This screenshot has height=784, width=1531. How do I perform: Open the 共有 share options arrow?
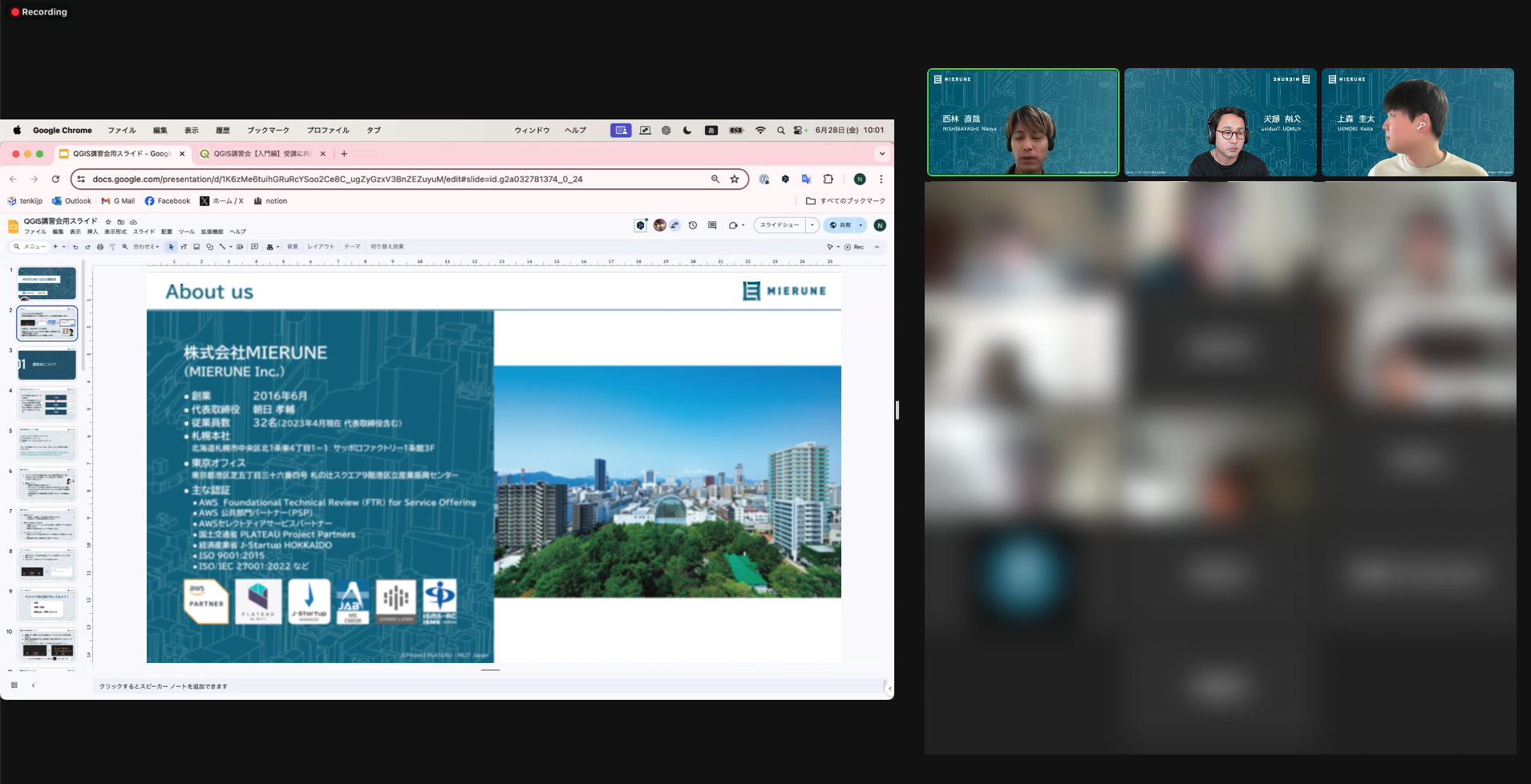click(x=861, y=225)
